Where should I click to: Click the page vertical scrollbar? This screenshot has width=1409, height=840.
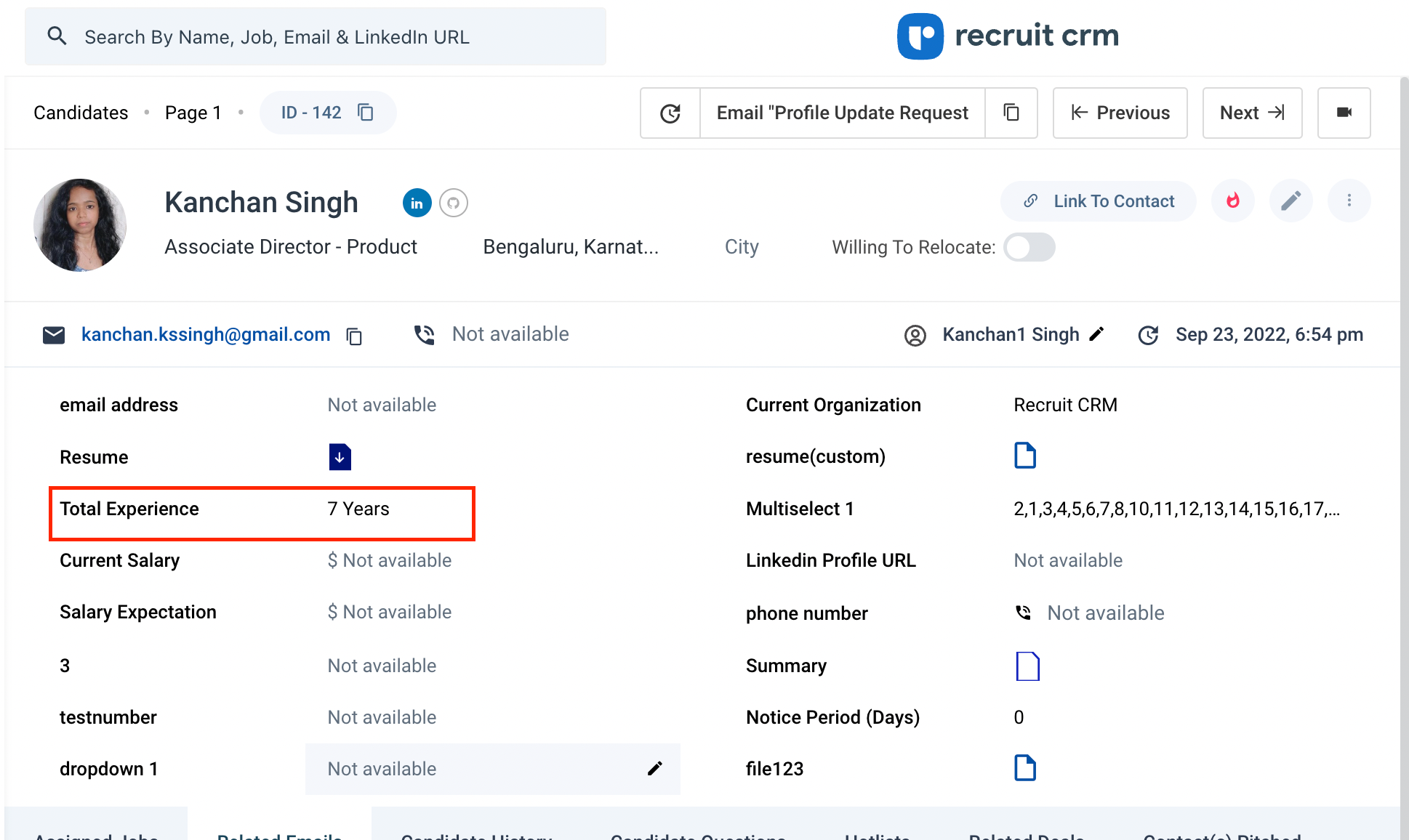point(1404,458)
